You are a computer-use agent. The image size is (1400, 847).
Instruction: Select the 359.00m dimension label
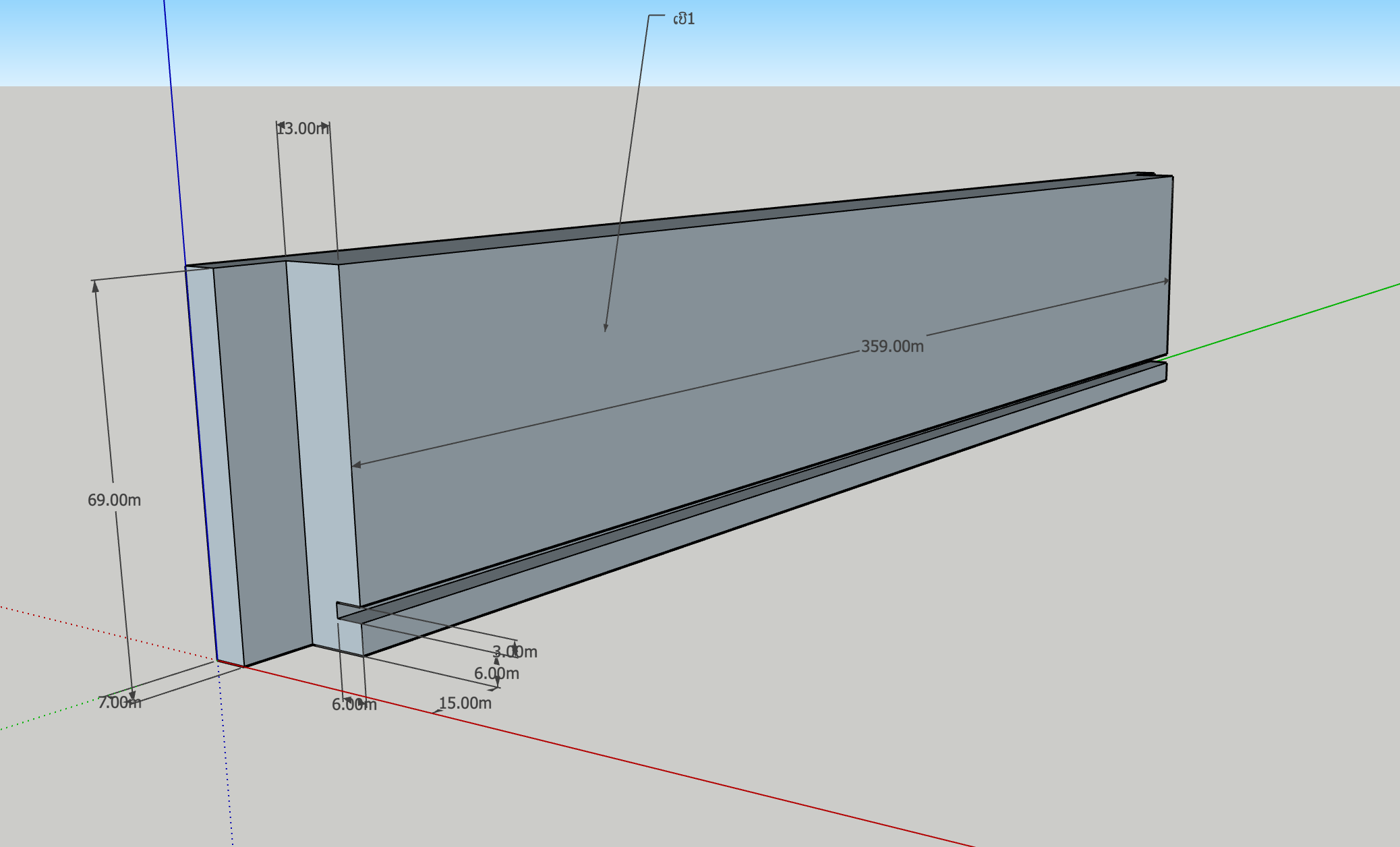tap(892, 347)
